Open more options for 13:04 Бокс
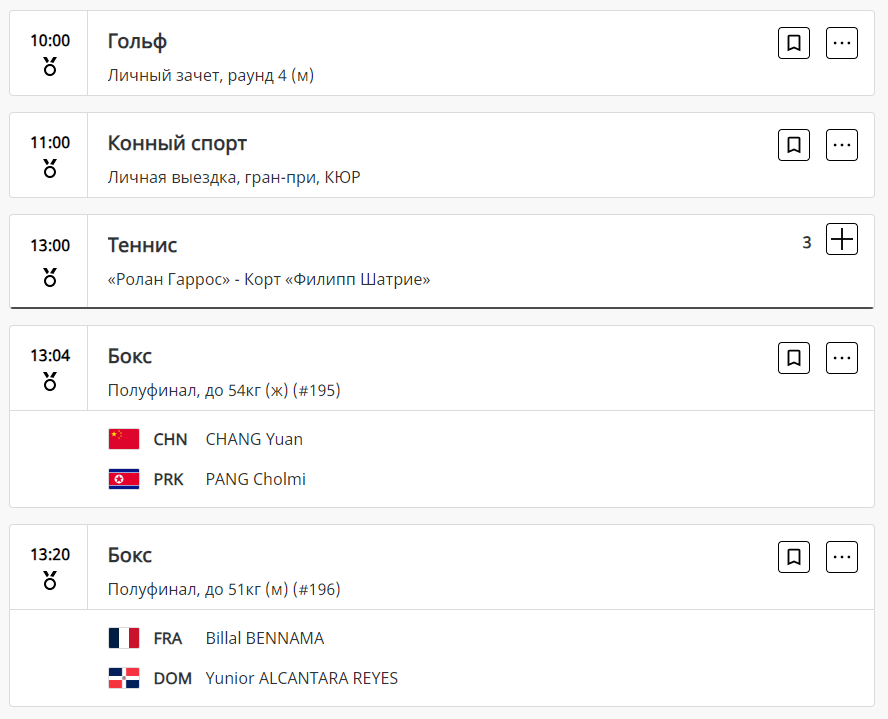 (842, 358)
